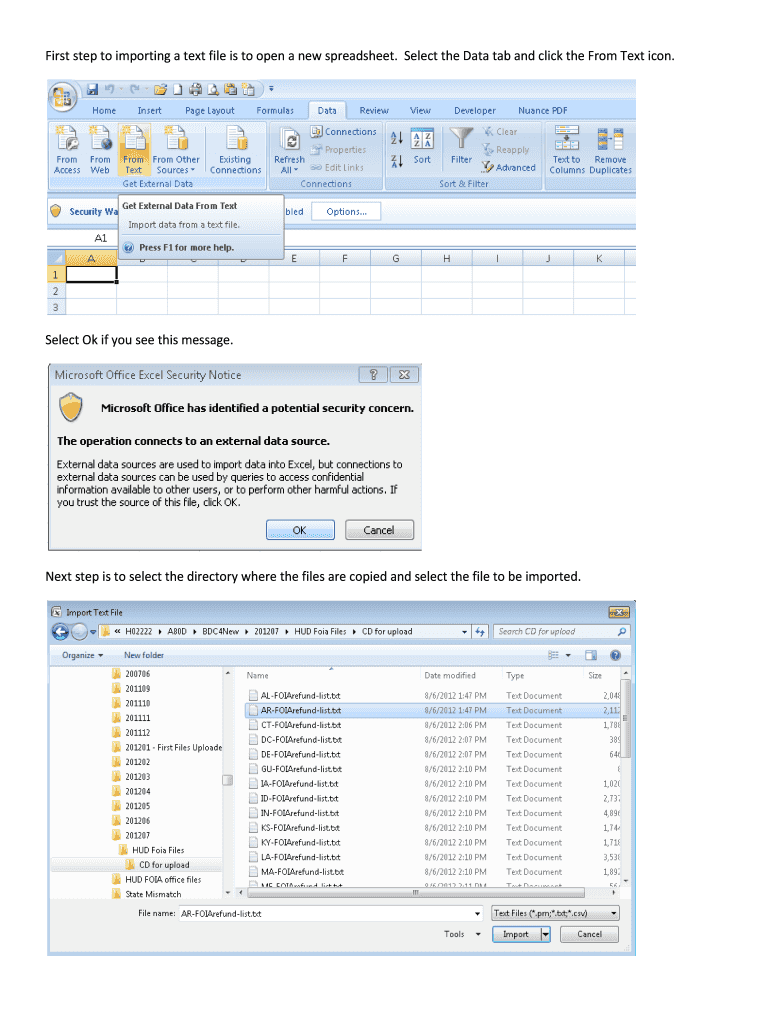Click the round Office button
Image resolution: width=770 pixels, height=1024 pixels.
pos(65,98)
